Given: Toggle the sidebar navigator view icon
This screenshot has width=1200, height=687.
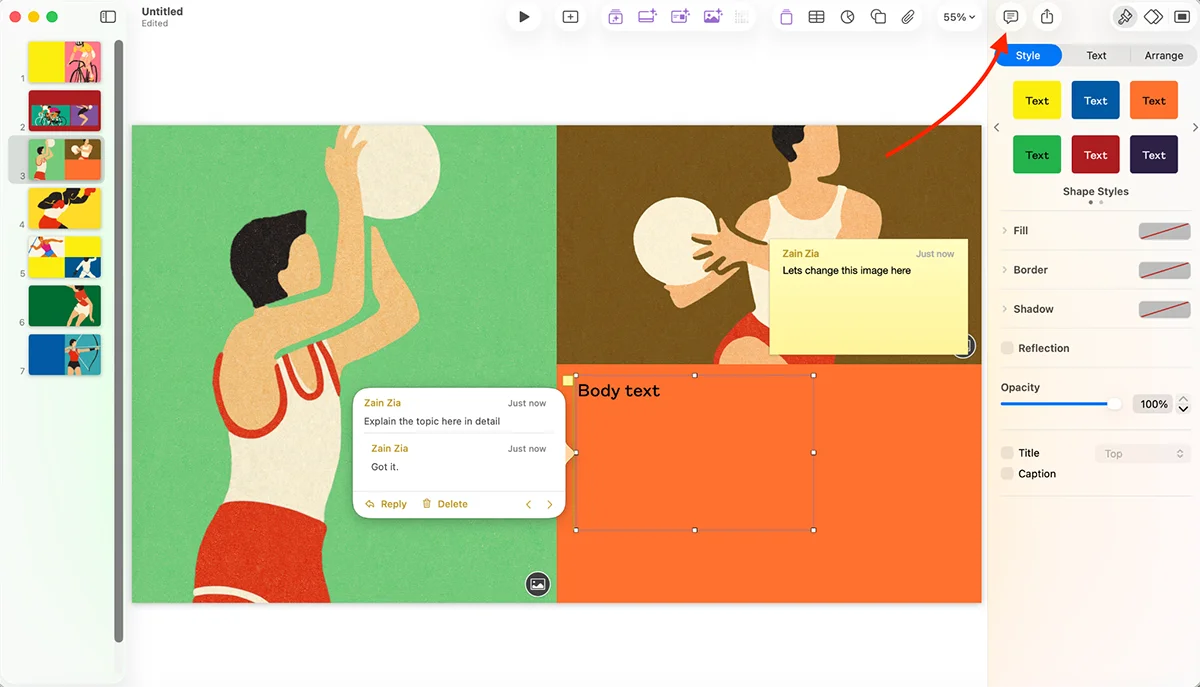Looking at the screenshot, I should coord(108,17).
